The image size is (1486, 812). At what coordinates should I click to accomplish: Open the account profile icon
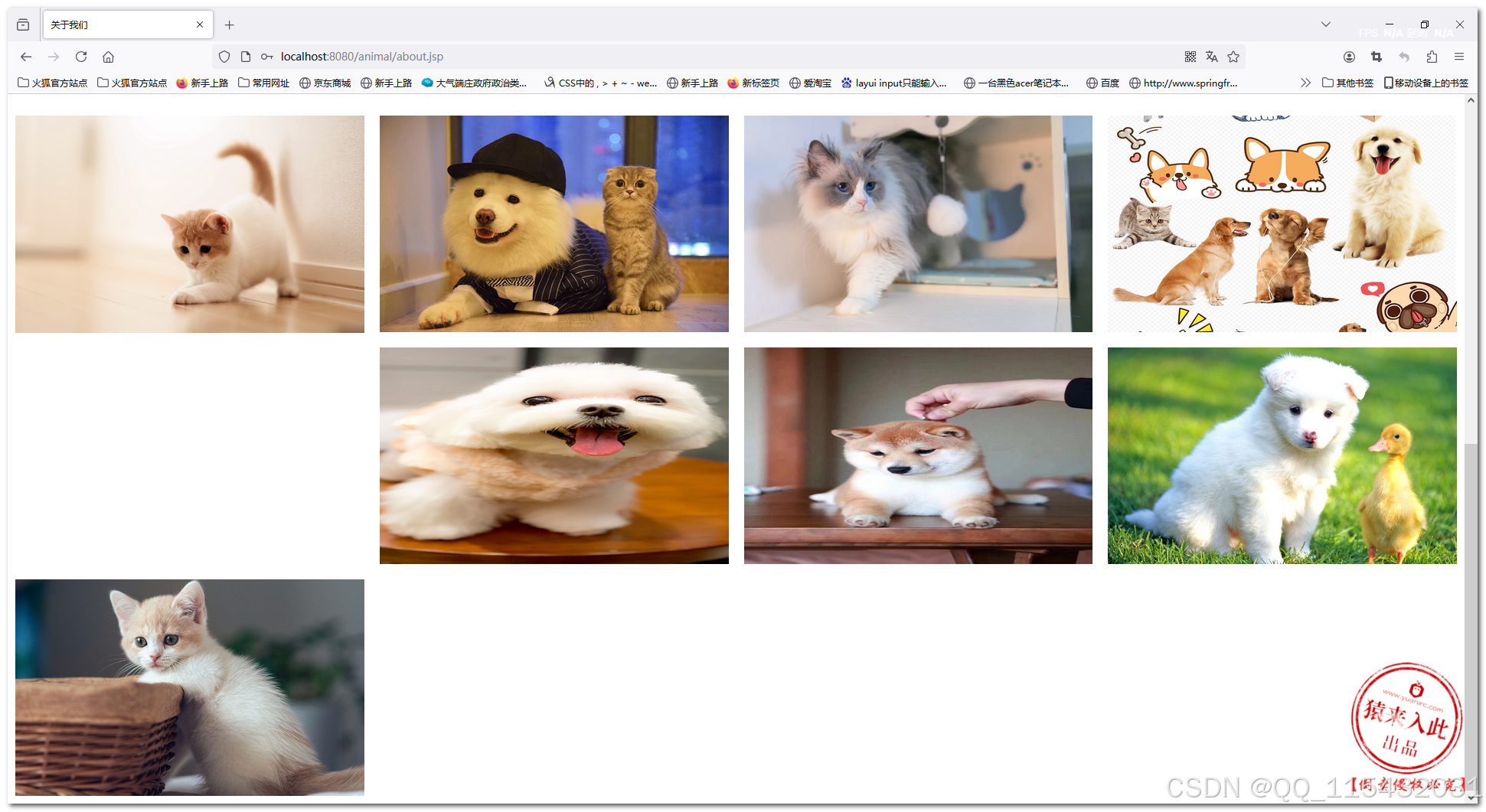[1349, 57]
